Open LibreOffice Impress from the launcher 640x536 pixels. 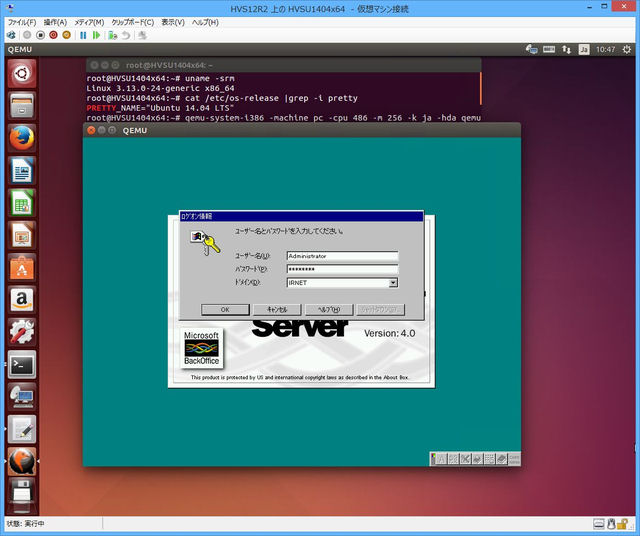pos(22,235)
